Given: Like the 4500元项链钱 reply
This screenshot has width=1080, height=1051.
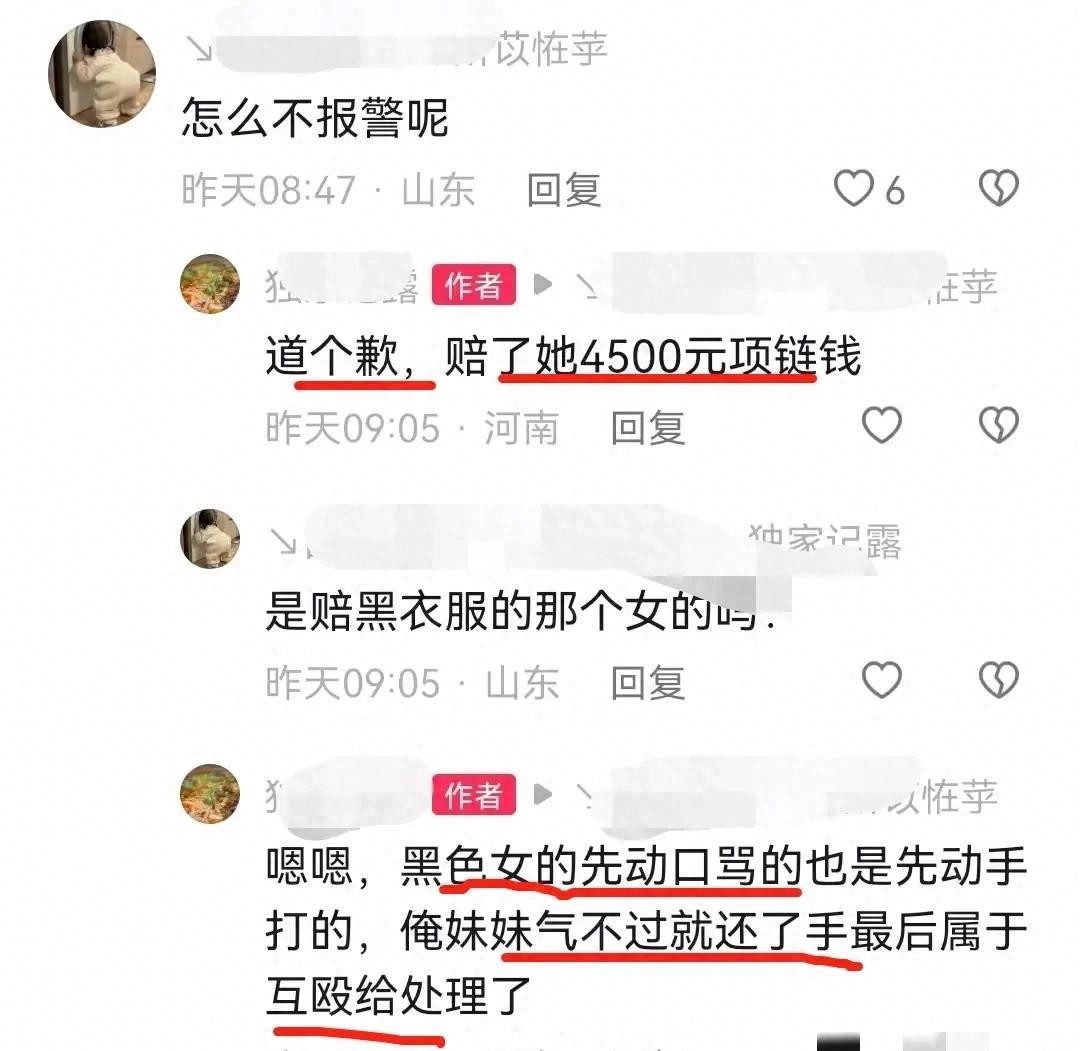Looking at the screenshot, I should (882, 425).
